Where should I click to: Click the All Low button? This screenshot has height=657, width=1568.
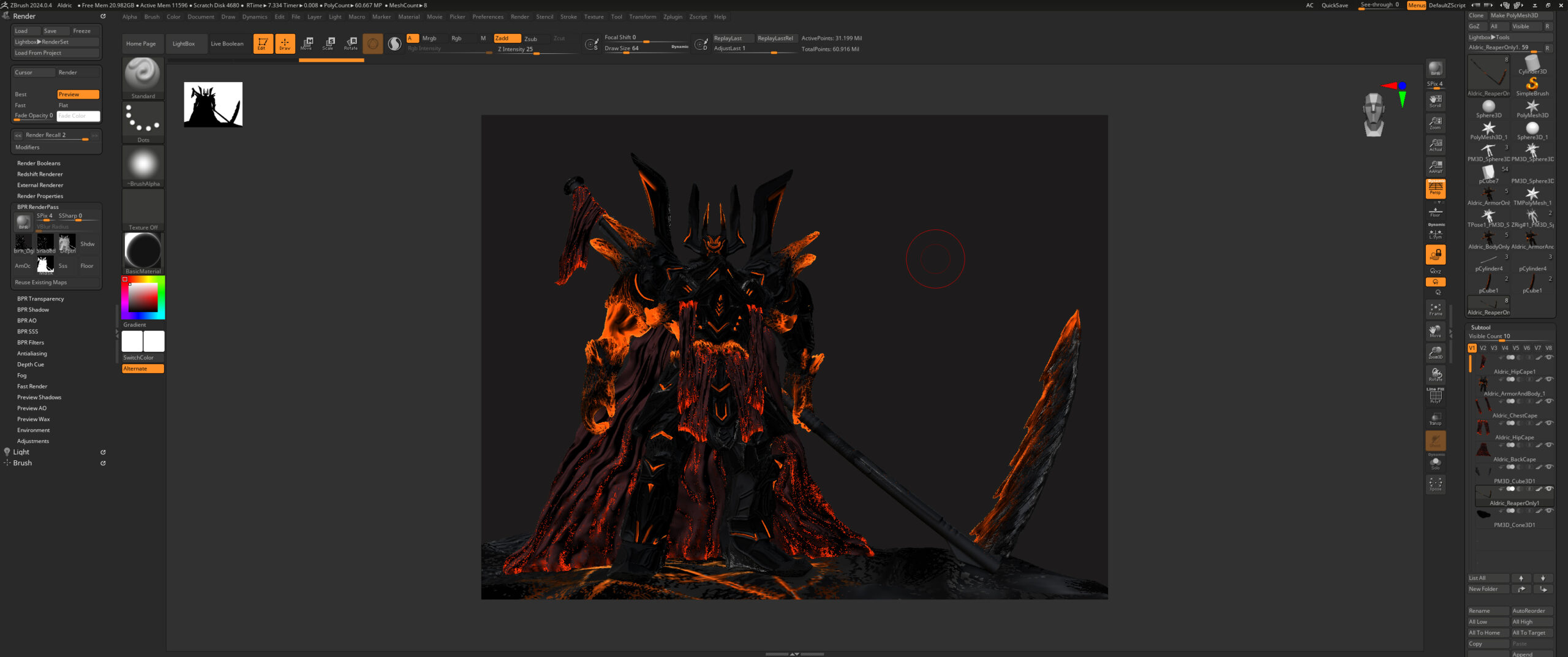[x=1487, y=622]
